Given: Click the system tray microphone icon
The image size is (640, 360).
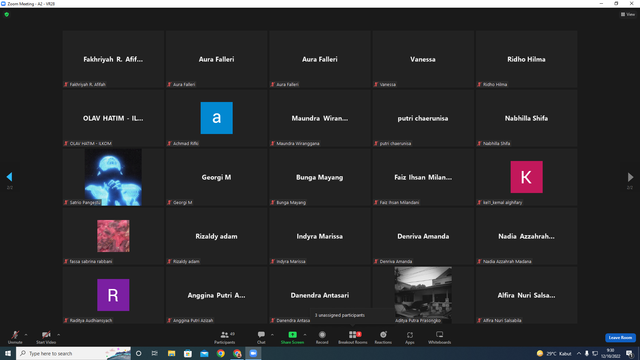Looking at the screenshot, I should pos(587,353).
